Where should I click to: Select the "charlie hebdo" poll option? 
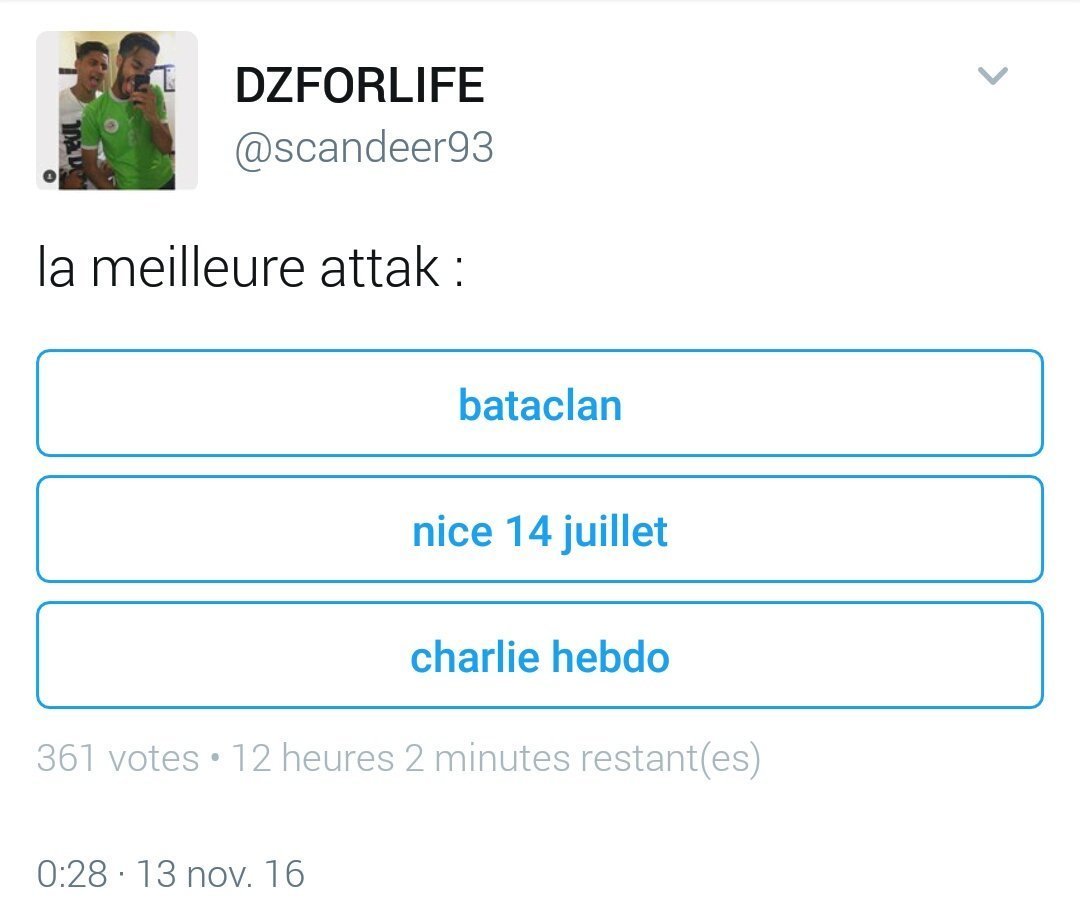tap(540, 655)
